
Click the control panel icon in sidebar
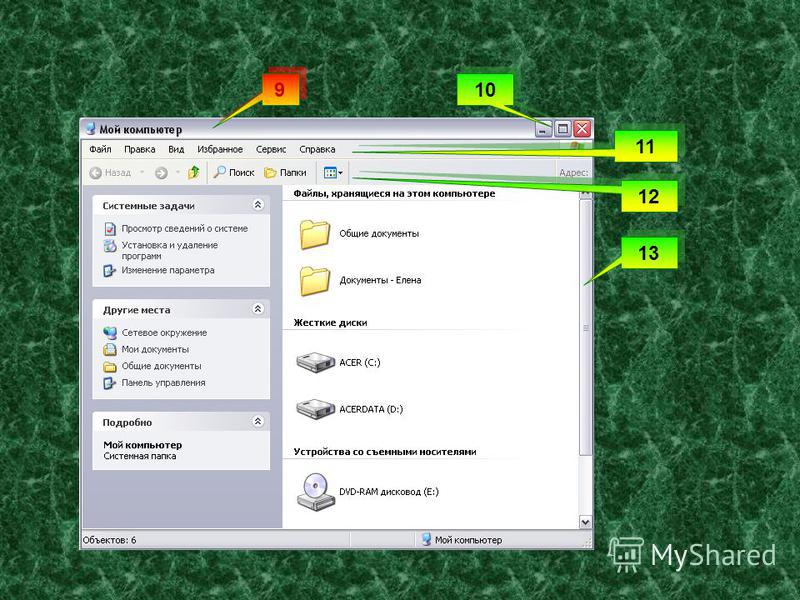(x=110, y=383)
